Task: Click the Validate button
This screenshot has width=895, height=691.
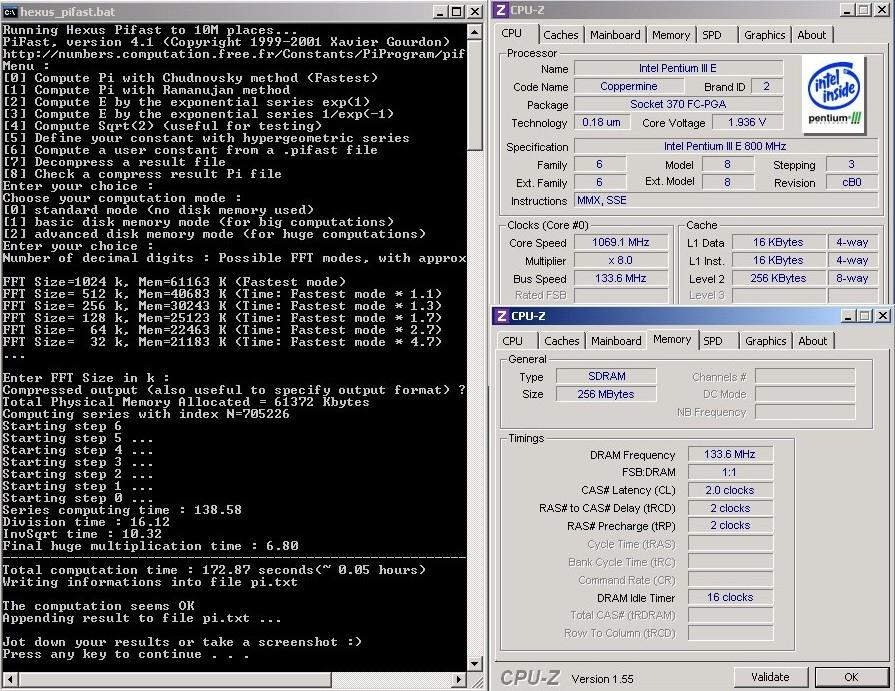Action: (x=770, y=677)
